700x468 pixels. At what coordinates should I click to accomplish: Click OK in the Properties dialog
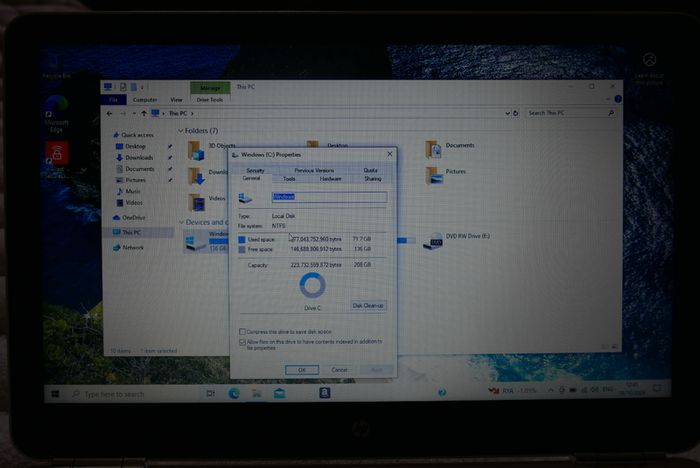tap(302, 370)
